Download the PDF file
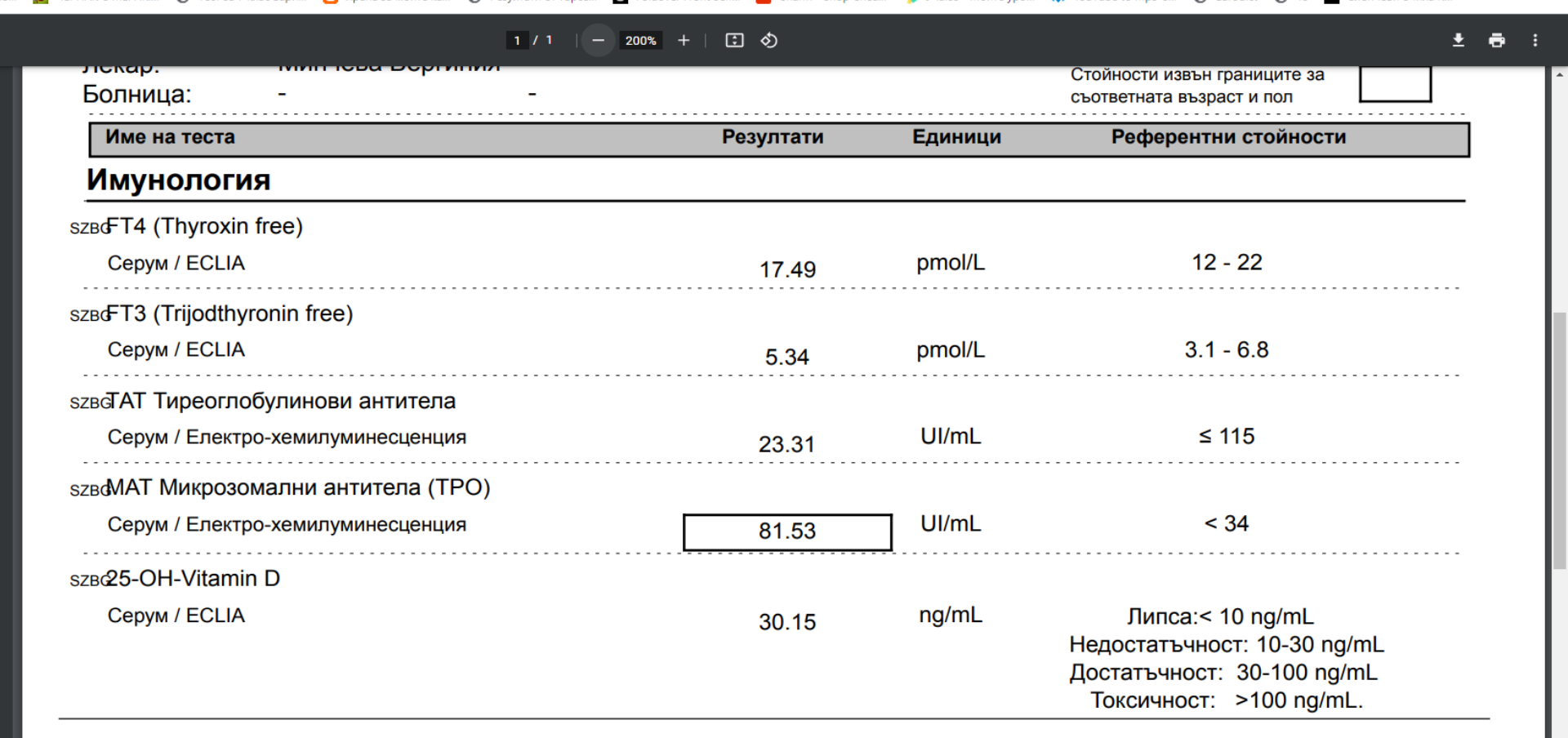Screen dimensions: 1568x738 coord(1458,41)
